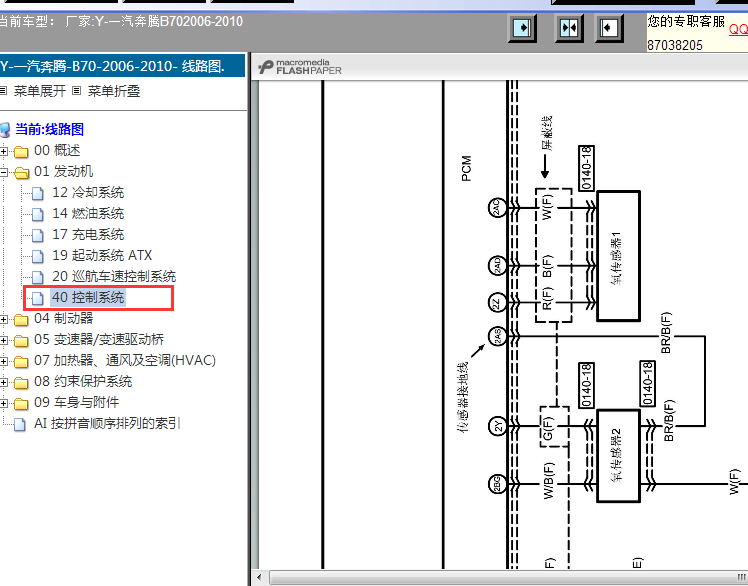
Task: Expand the 04 制动器 tree node
Action: tap(4, 319)
